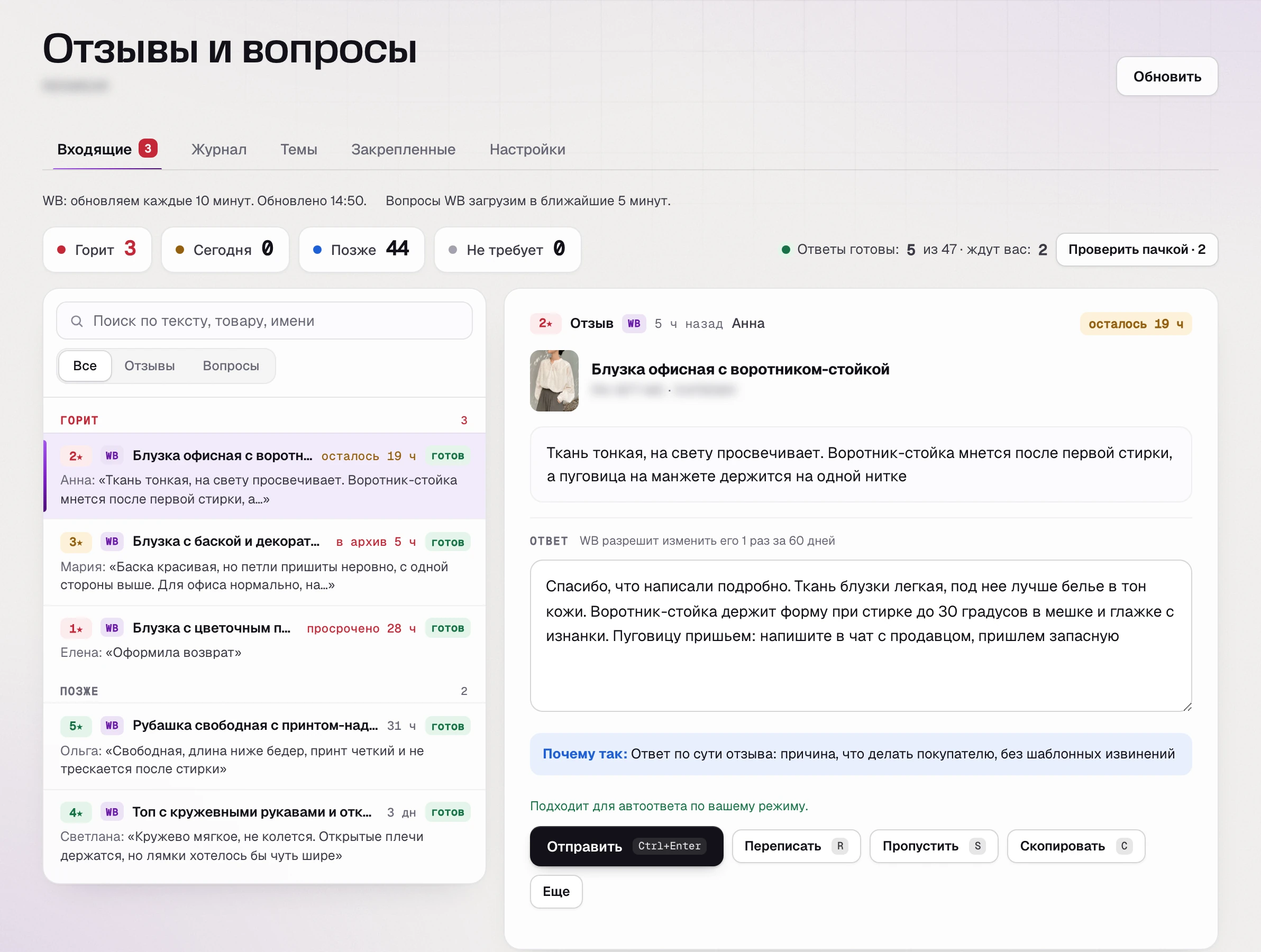Click the Обновить button
This screenshot has width=1261, height=952.
[x=1166, y=76]
